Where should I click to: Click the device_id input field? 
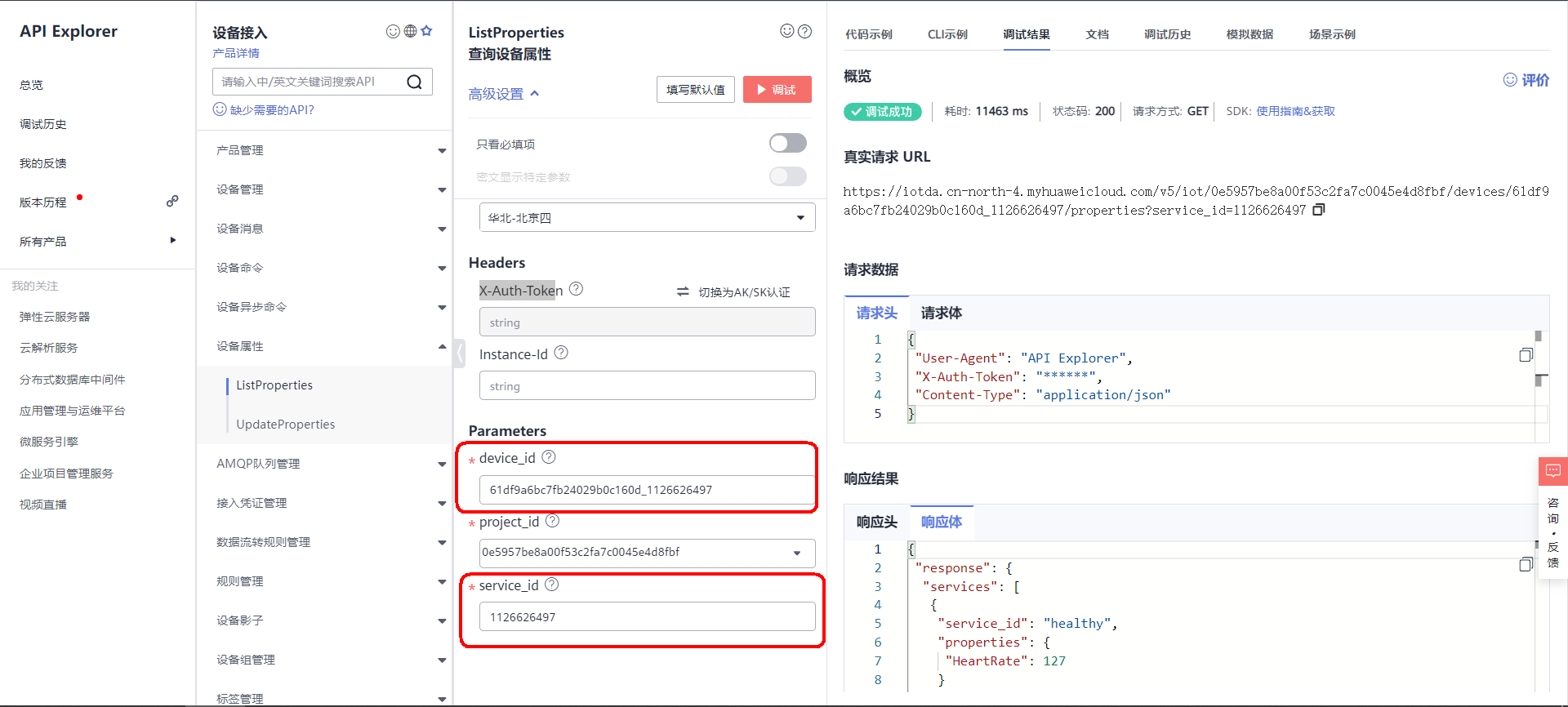pos(647,490)
